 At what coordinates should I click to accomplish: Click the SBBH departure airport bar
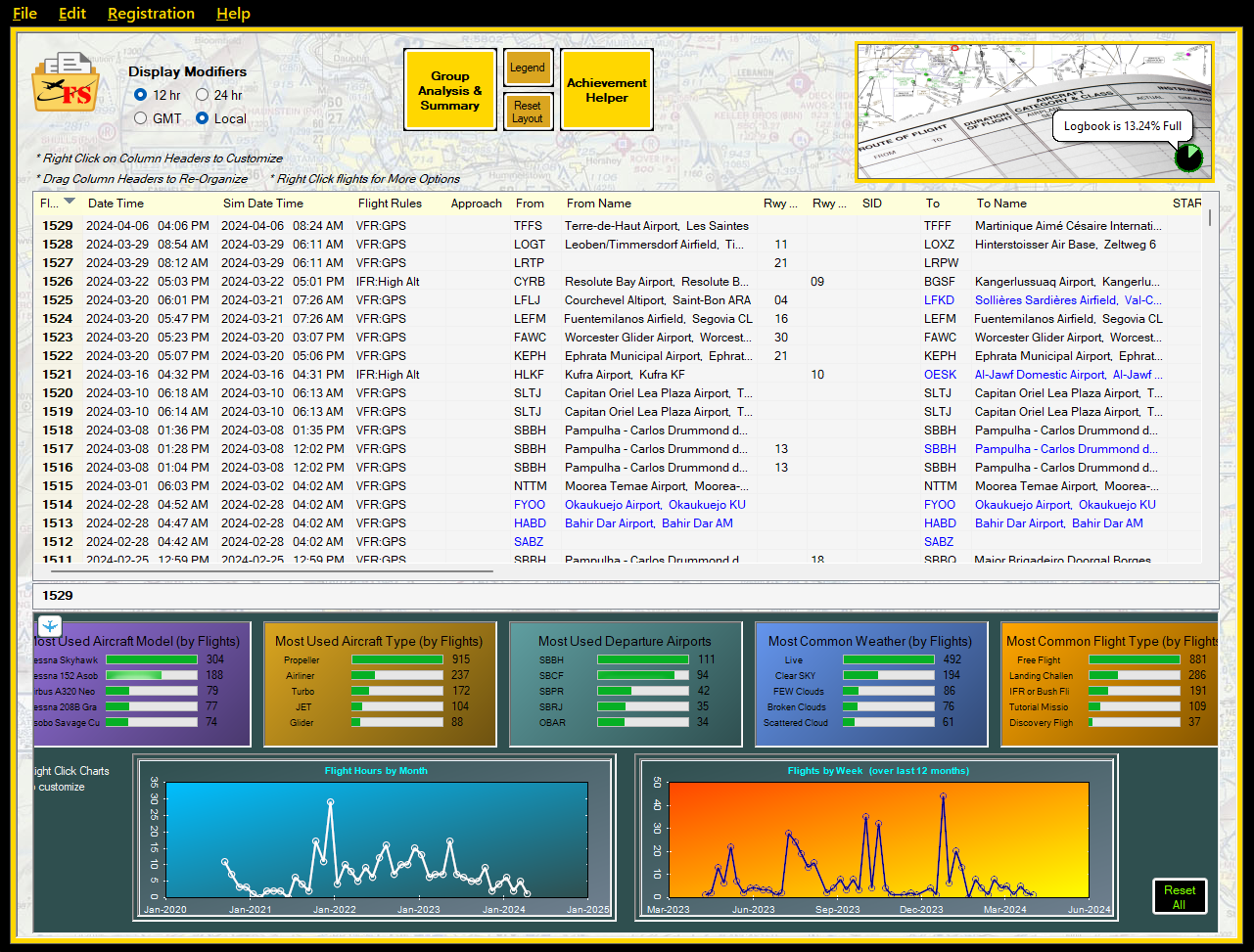[x=643, y=659]
